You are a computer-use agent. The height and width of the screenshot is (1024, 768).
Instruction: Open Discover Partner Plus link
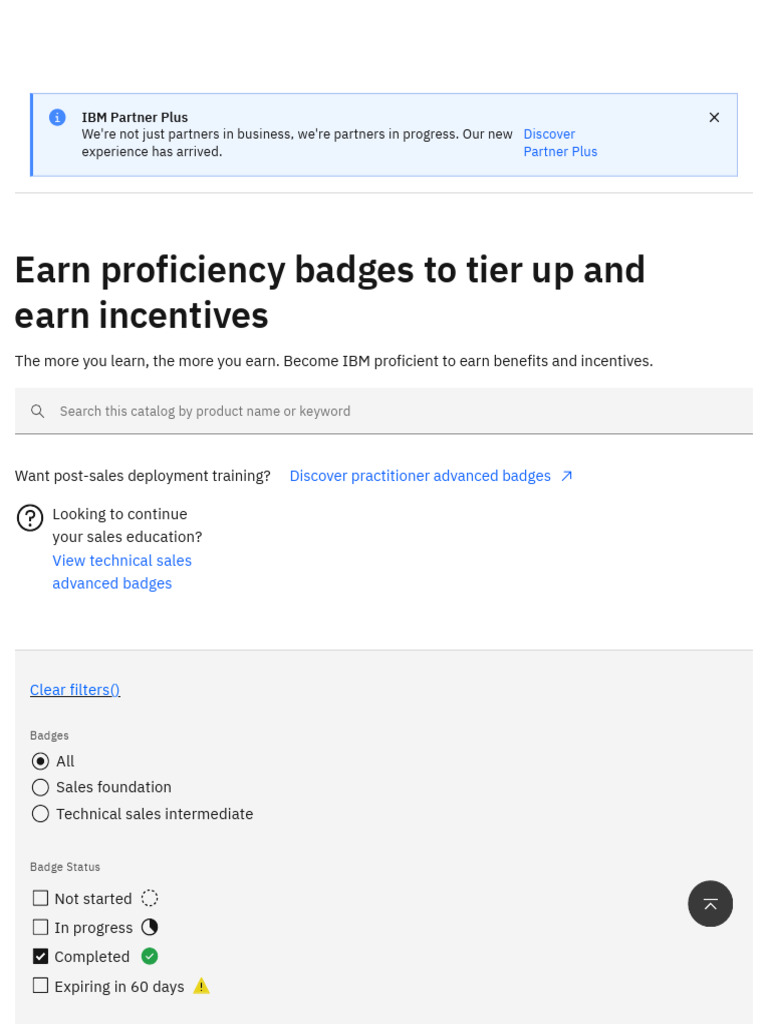[x=559, y=143]
